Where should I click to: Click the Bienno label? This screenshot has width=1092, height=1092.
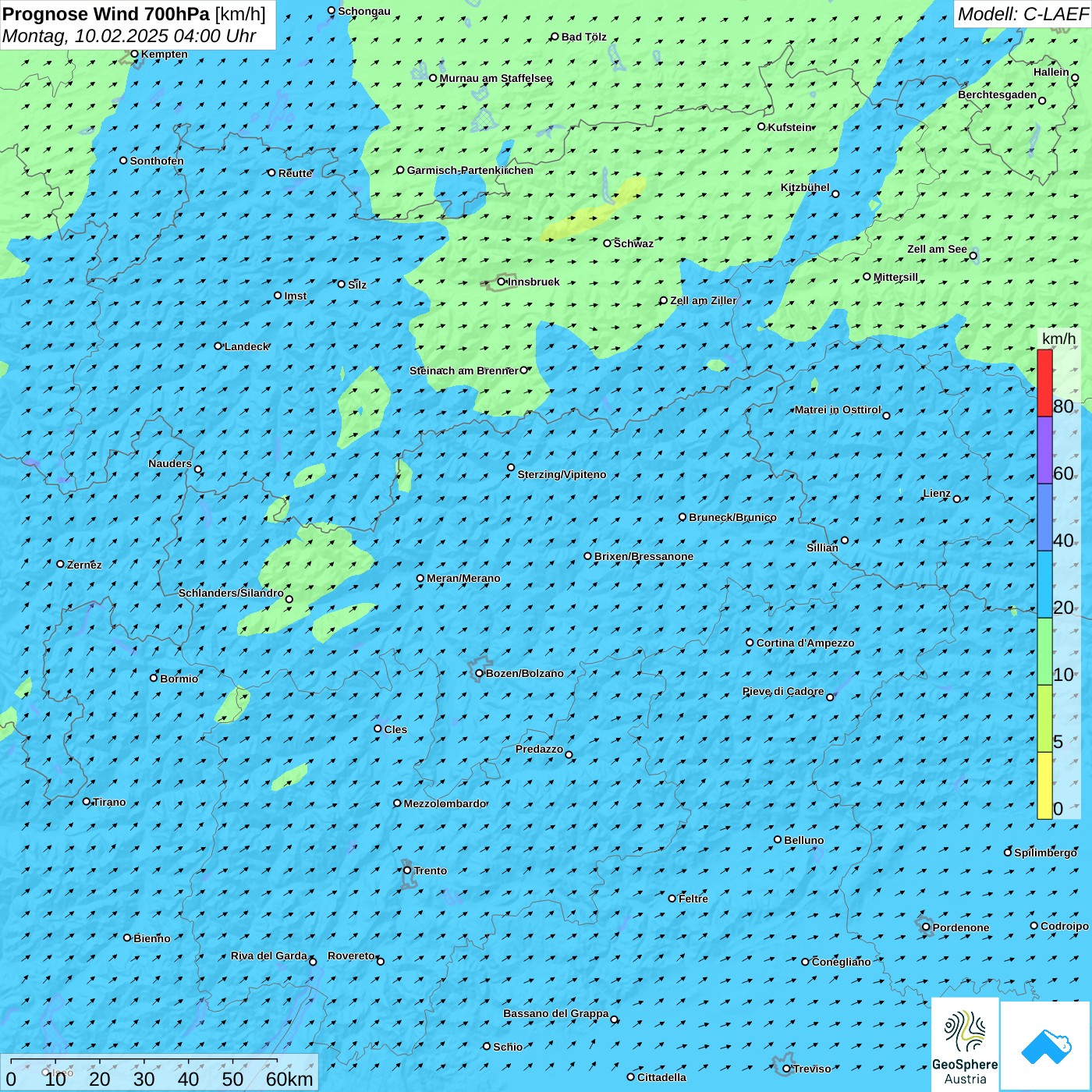click(151, 938)
